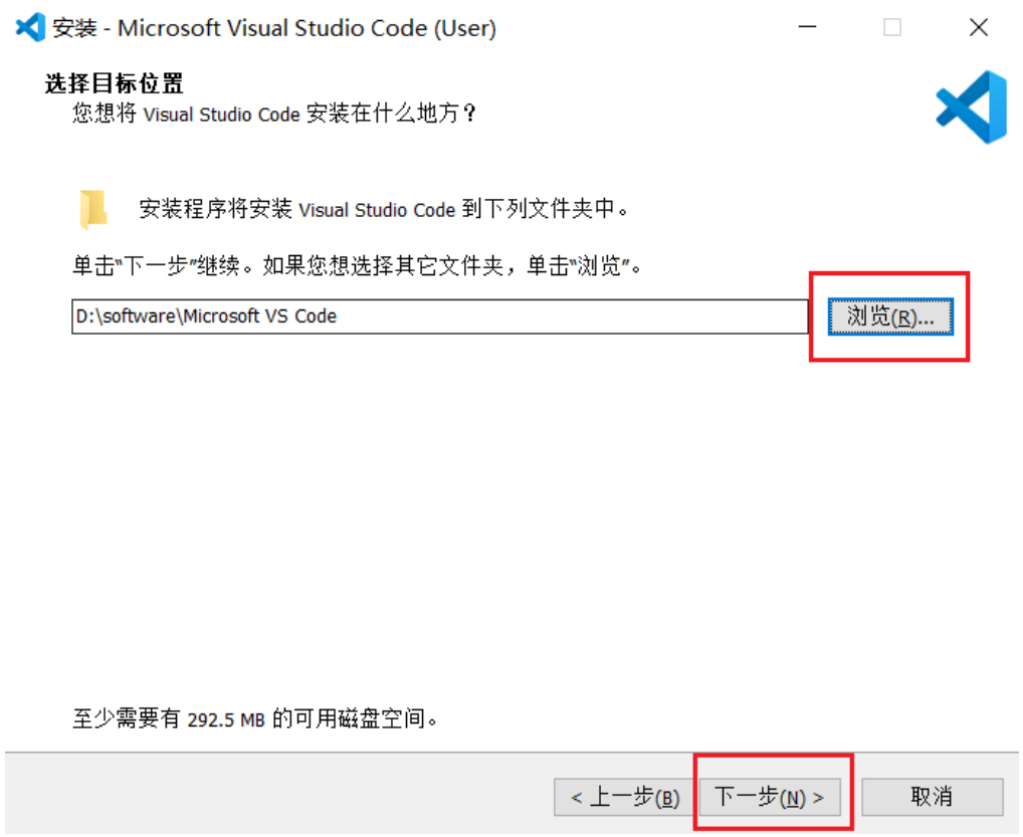Click the heading 选择目标位置
This screenshot has height=837, width=1023.
[114, 84]
